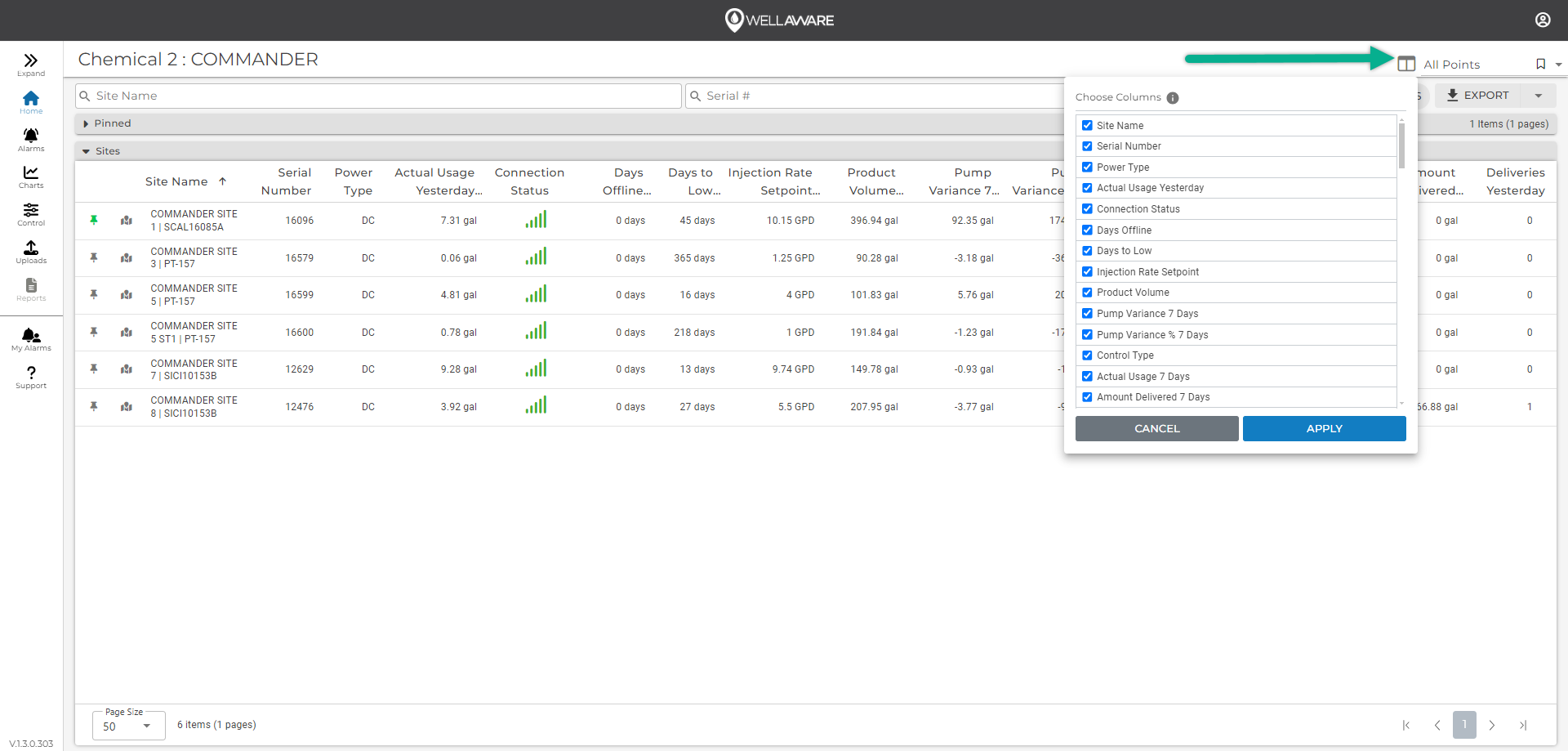Uncheck Actual Usage 7 Days column
Viewport: 1568px width, 751px height.
(x=1087, y=376)
